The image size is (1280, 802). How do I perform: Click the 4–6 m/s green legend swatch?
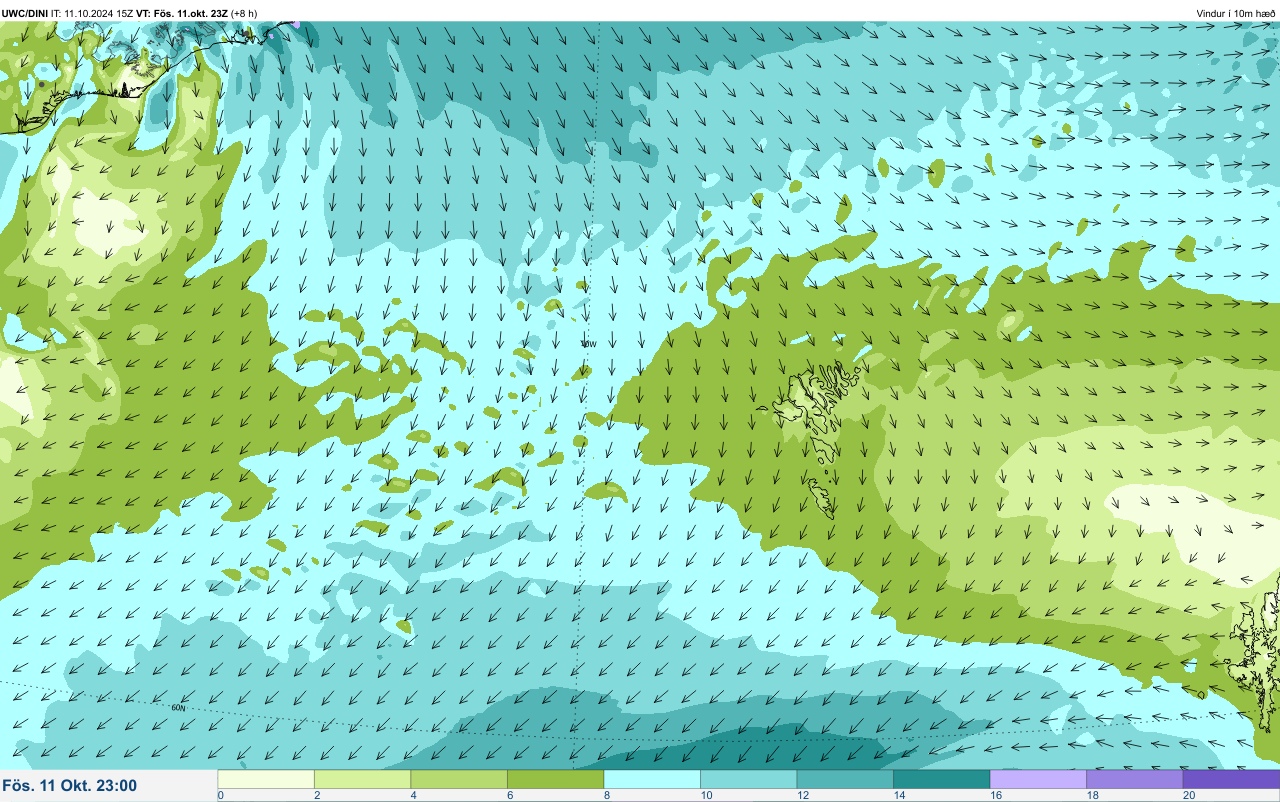(x=459, y=779)
